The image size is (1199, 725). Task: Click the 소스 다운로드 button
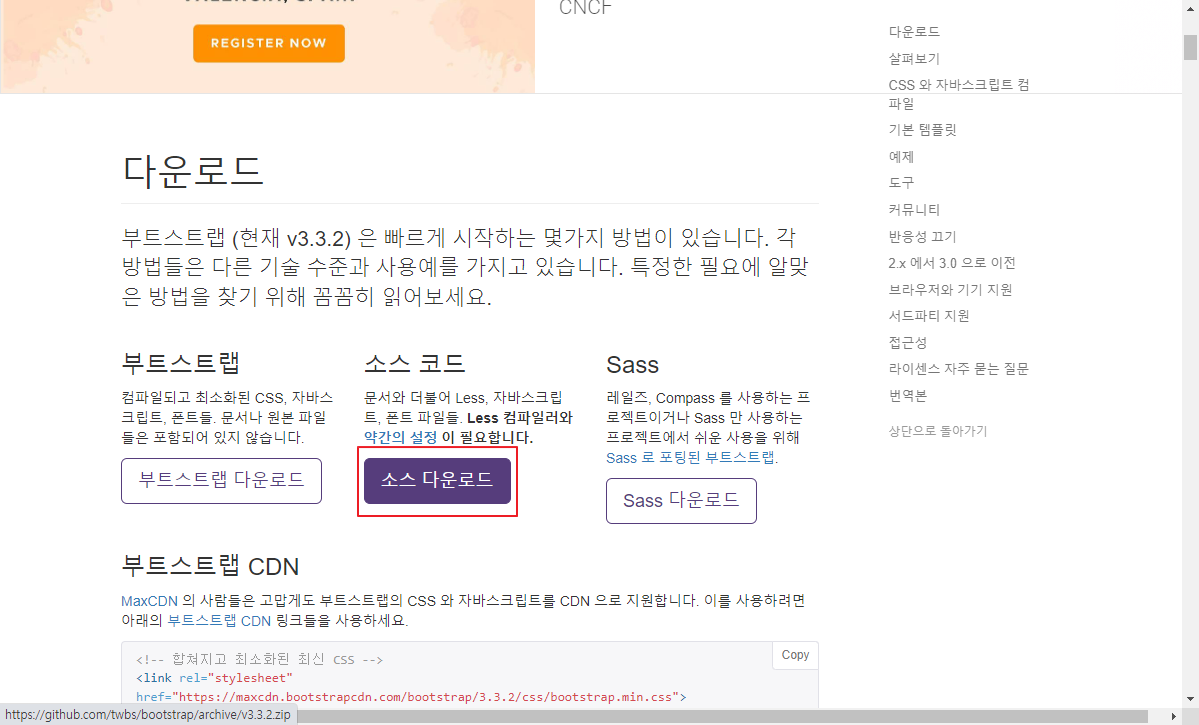coord(437,480)
